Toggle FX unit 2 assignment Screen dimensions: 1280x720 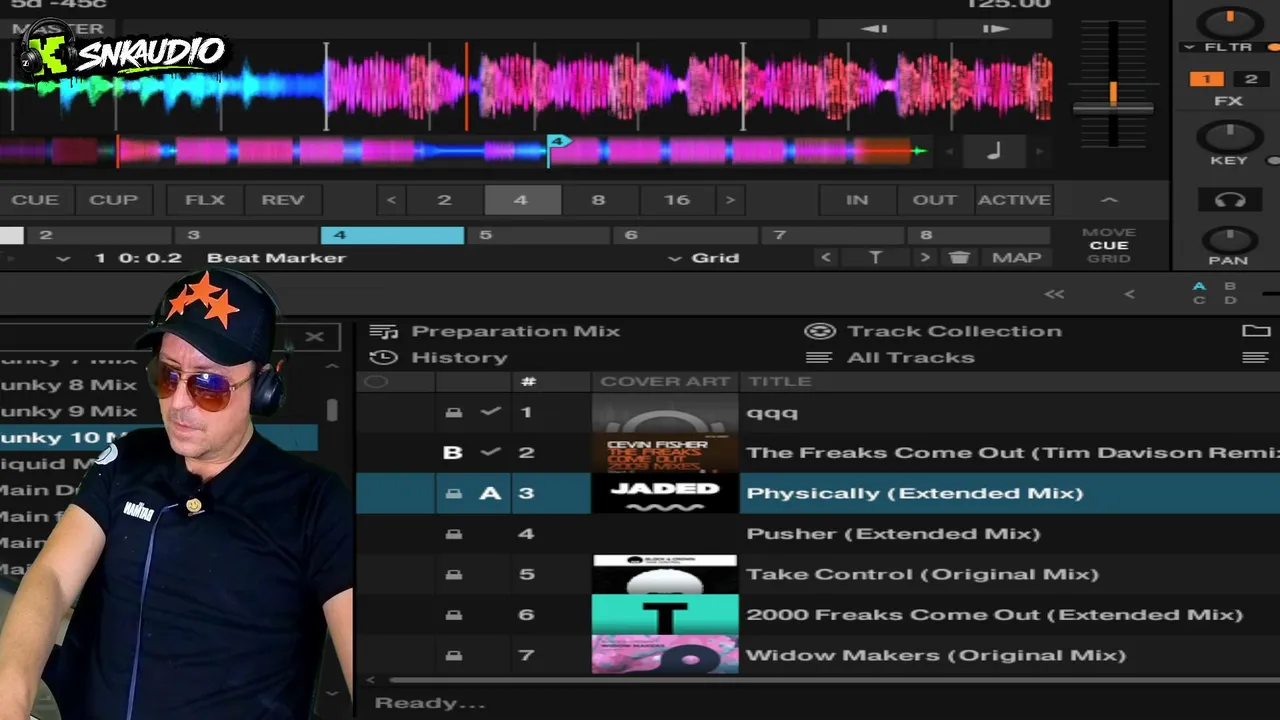pyautogui.click(x=1250, y=79)
